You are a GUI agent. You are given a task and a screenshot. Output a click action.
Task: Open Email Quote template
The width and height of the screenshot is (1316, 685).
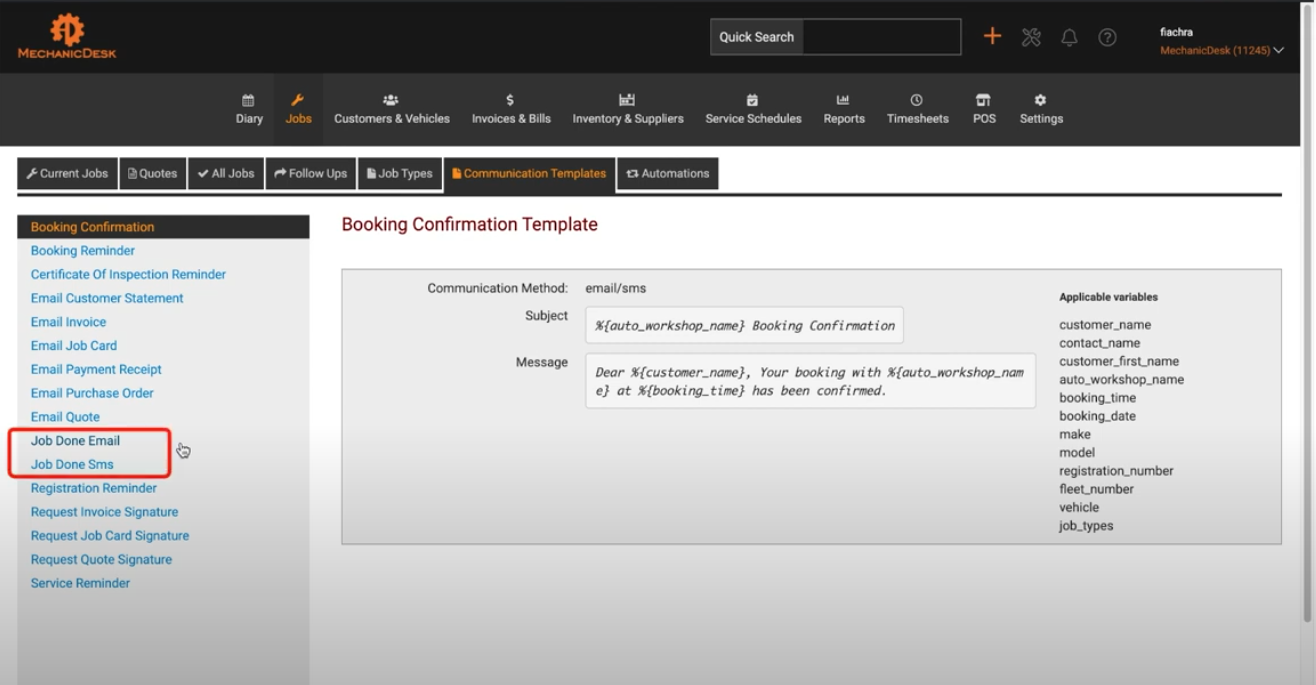tap(65, 417)
